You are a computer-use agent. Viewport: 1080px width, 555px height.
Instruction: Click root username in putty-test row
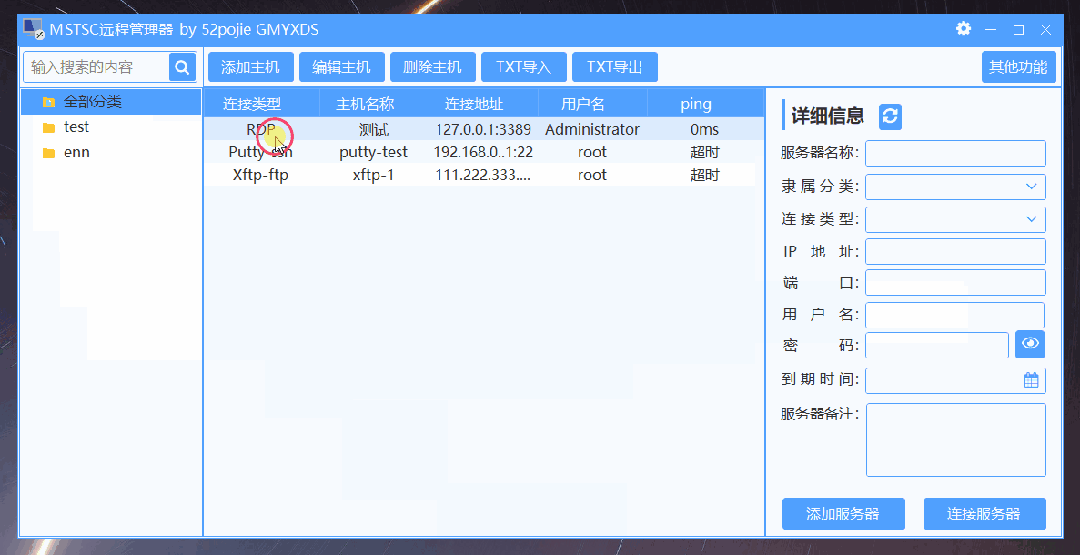click(592, 152)
